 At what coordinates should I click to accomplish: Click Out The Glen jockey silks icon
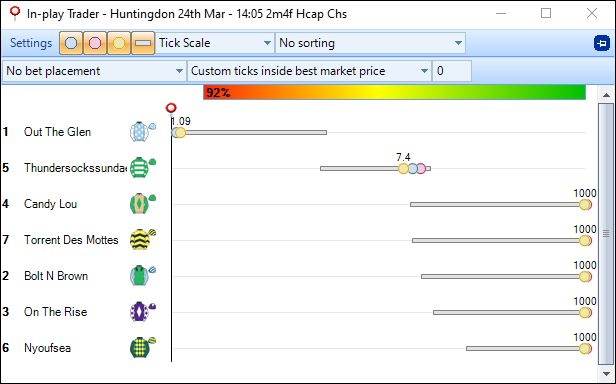pos(142,131)
